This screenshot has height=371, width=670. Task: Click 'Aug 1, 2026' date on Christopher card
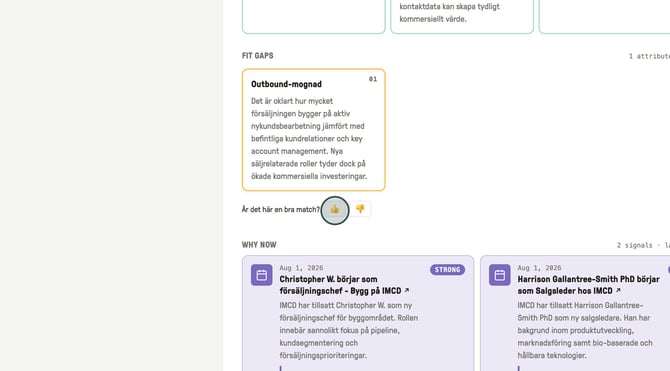tap(301, 268)
